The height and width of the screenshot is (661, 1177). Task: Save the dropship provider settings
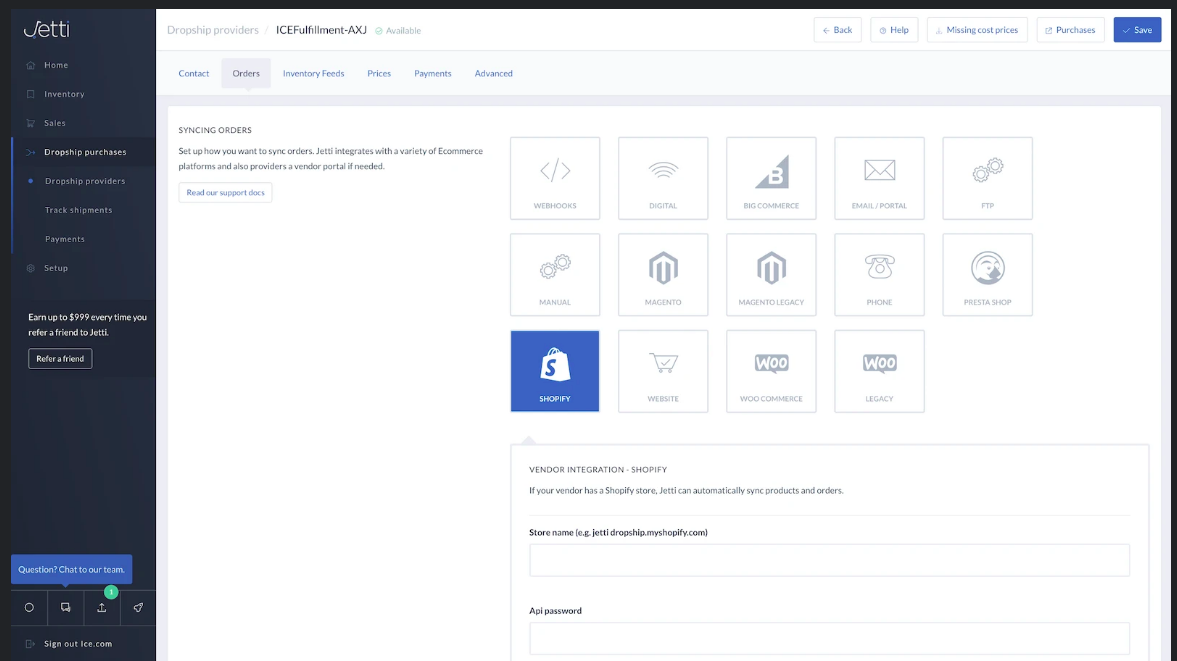[x=1137, y=30]
